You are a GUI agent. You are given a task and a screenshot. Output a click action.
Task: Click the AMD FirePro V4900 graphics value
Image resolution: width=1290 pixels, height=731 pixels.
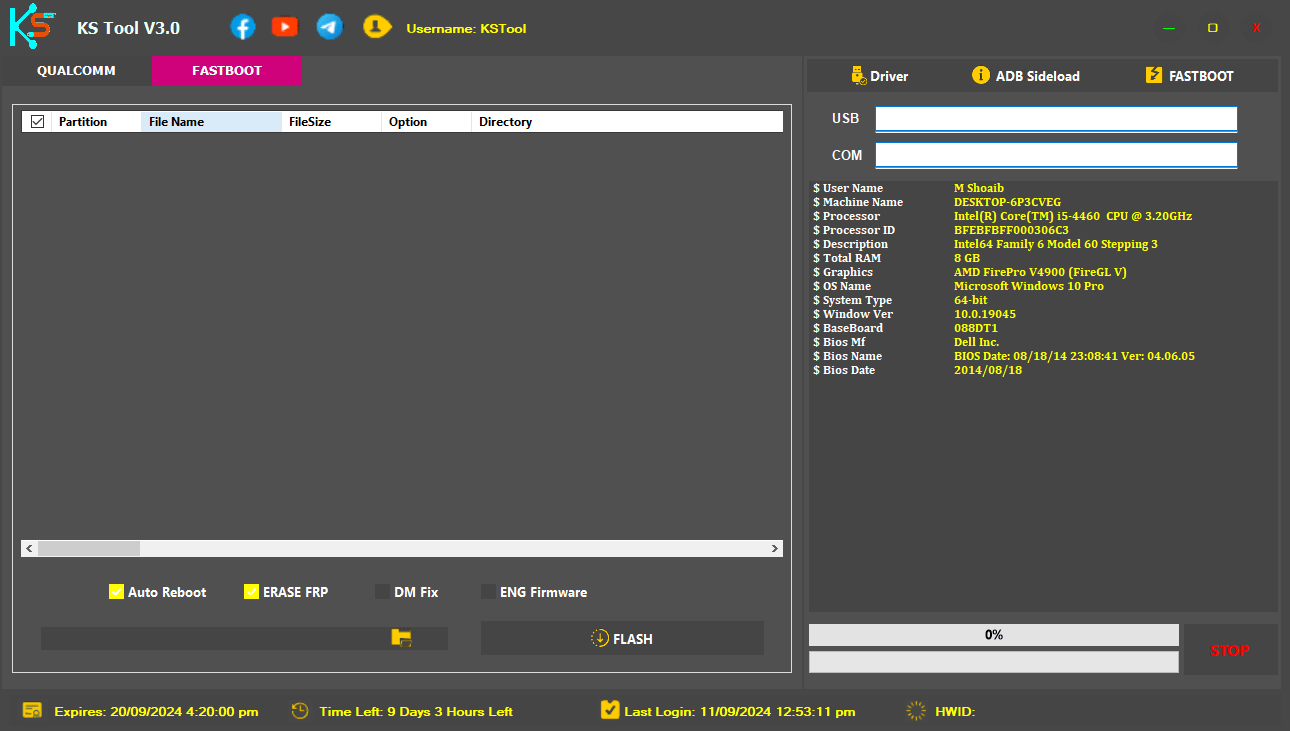1040,272
